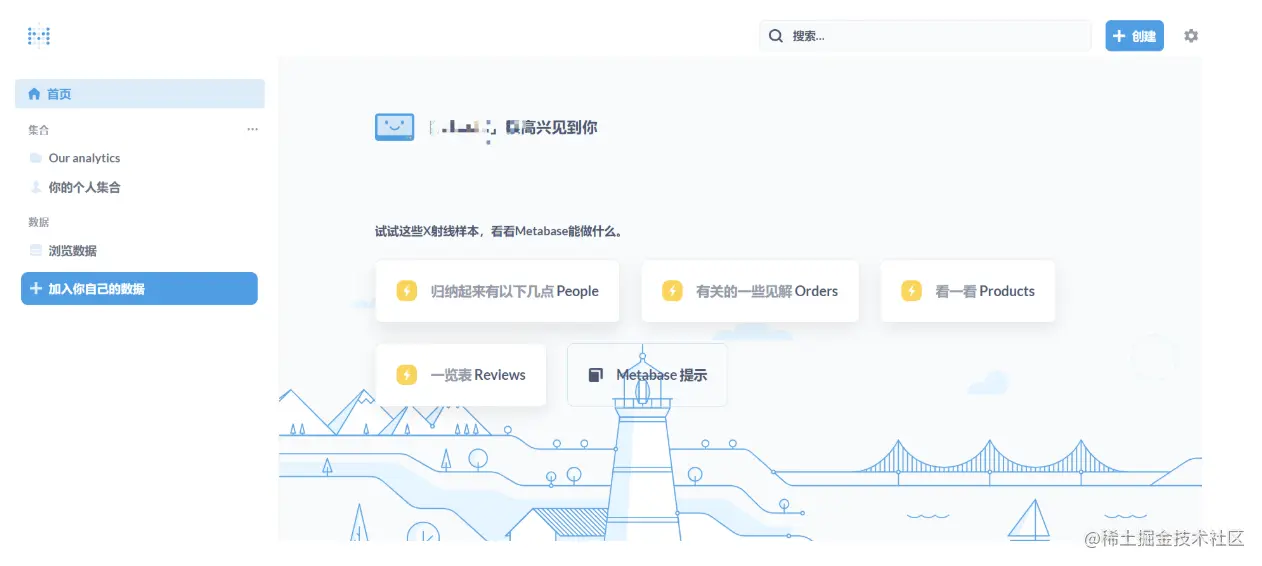Image resolution: width=1262 pixels, height=566 pixels.
Task: Click the home icon beside 首页
Action: click(x=34, y=94)
